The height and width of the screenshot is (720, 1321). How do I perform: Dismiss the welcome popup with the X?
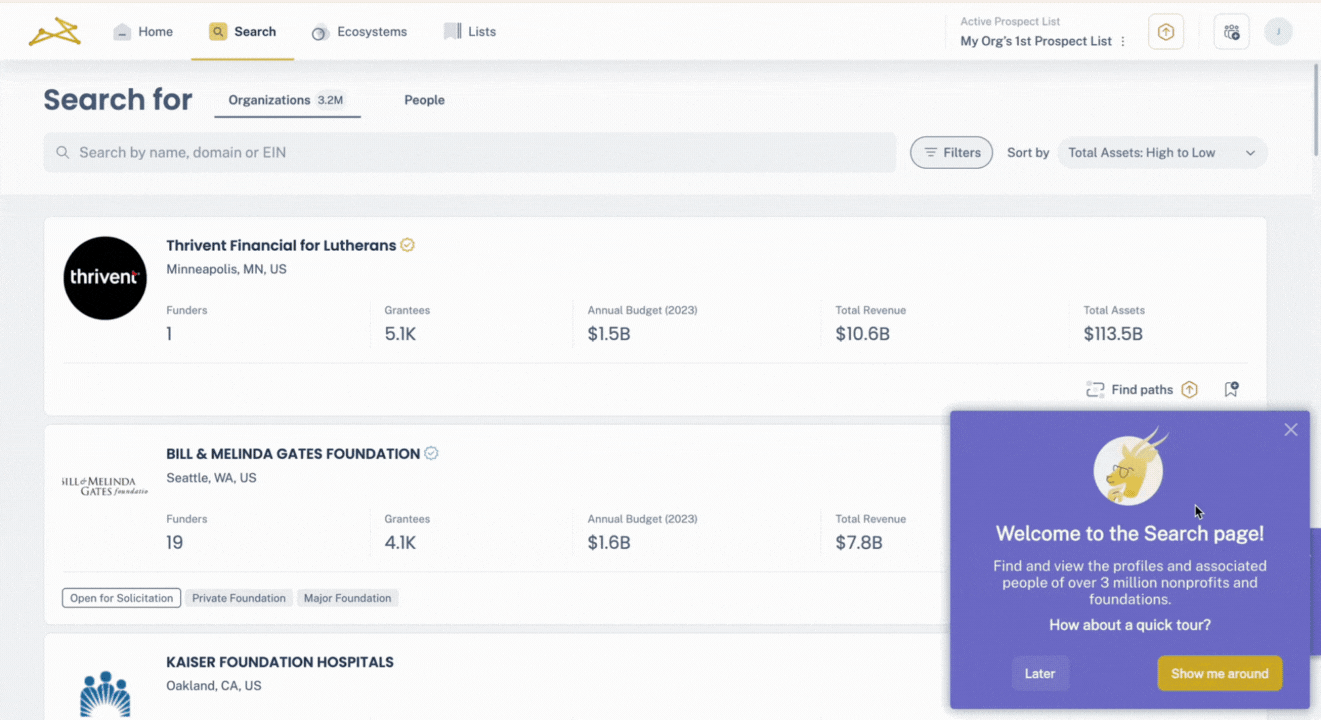(x=1291, y=429)
